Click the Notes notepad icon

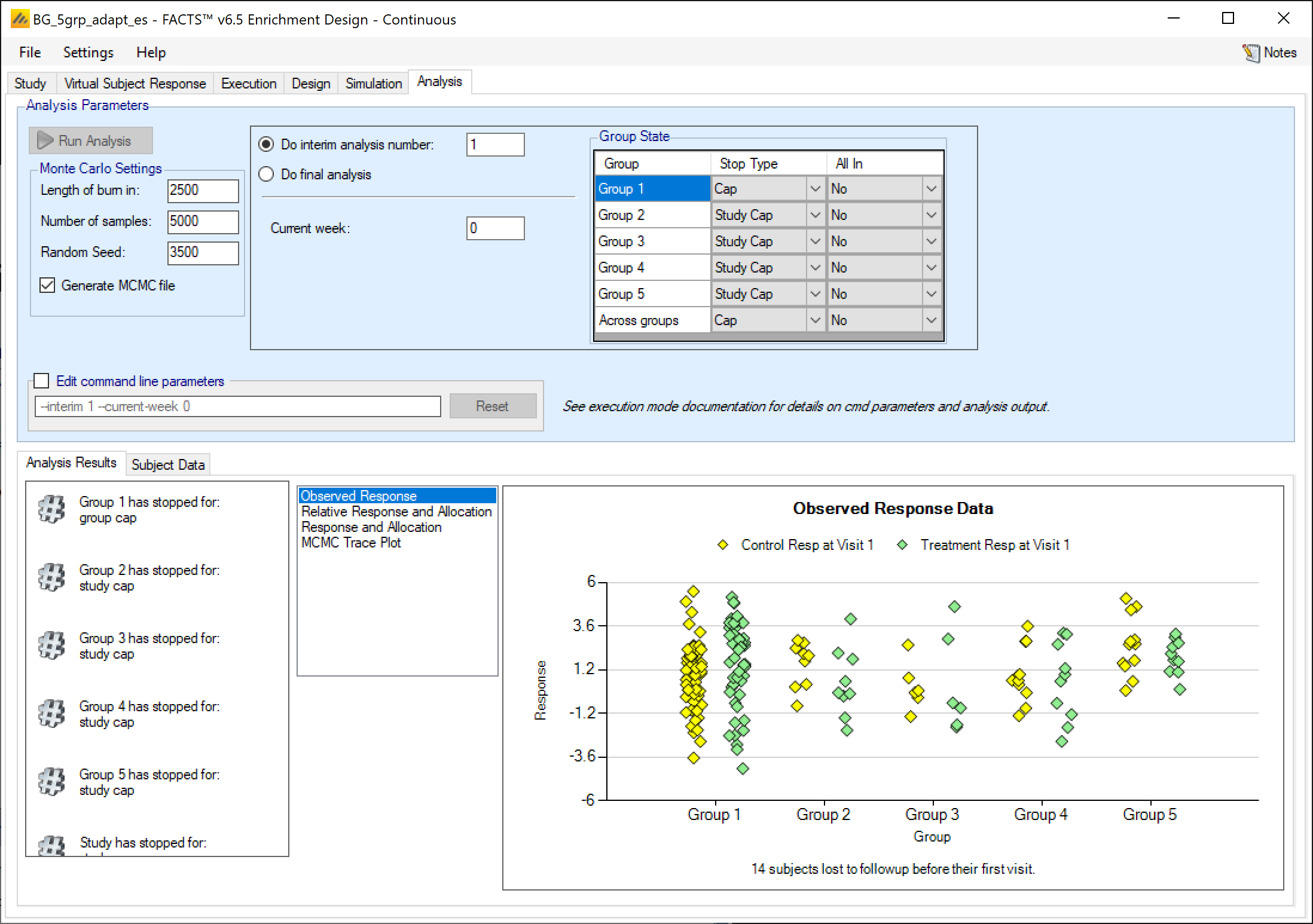pyautogui.click(x=1251, y=53)
